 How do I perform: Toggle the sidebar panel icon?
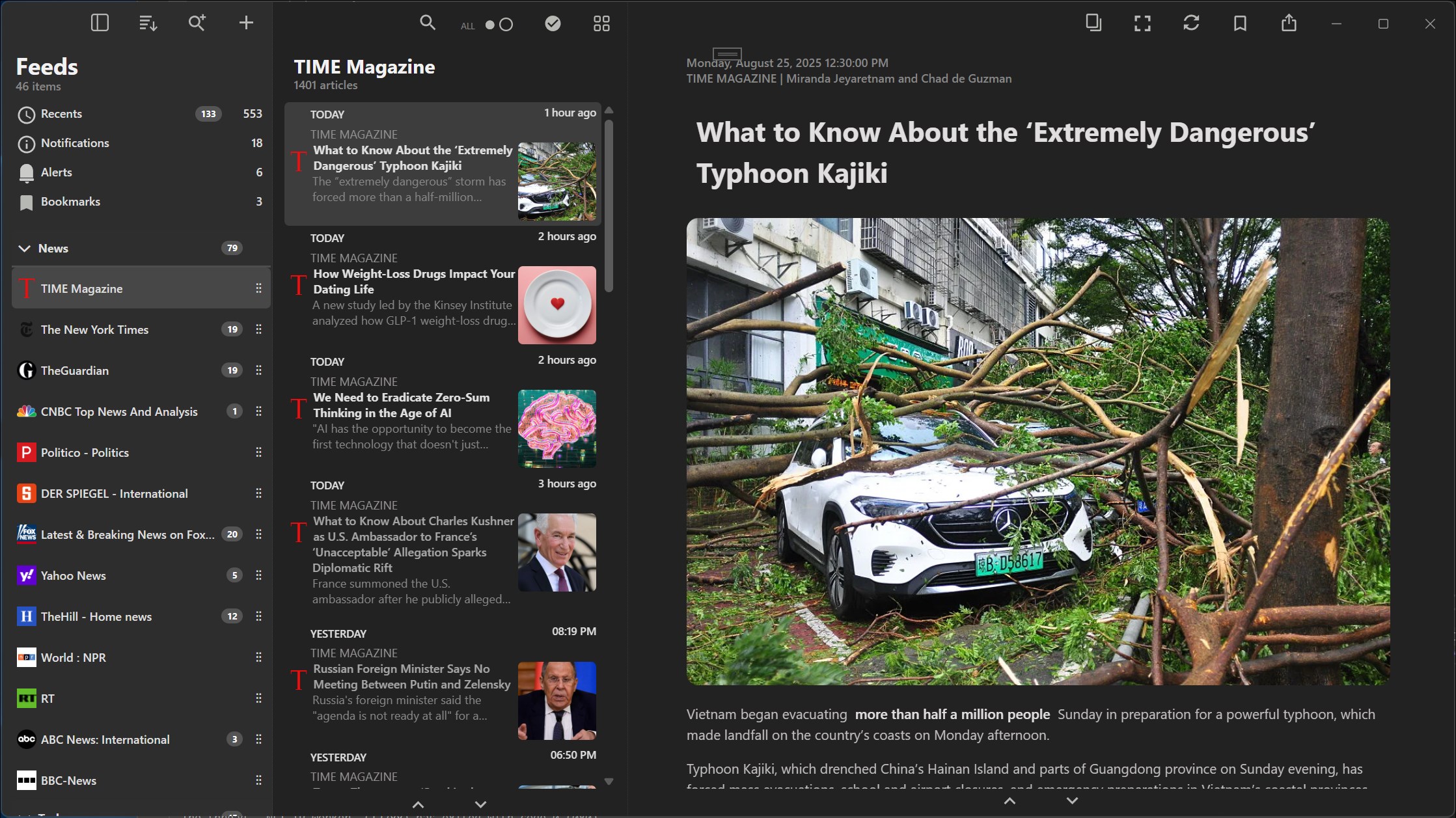point(100,23)
